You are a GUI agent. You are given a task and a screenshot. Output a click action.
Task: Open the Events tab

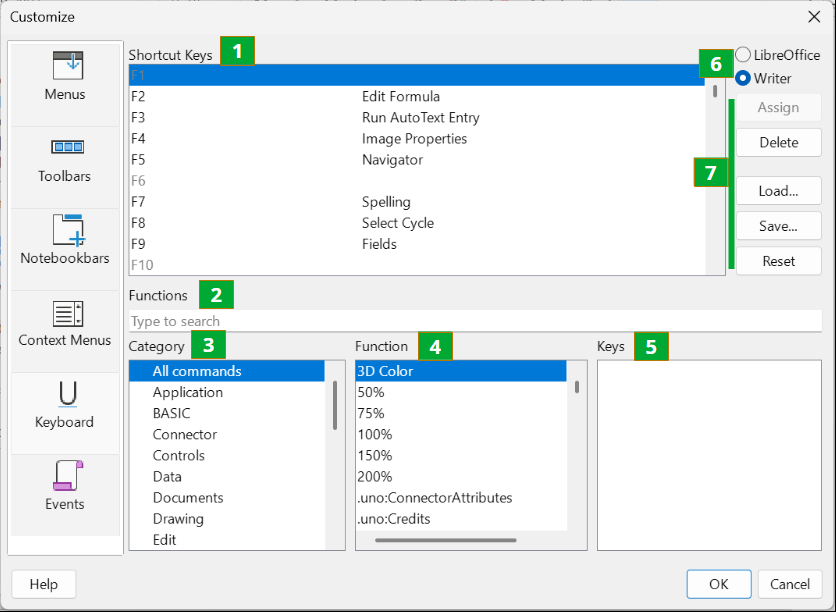(x=65, y=496)
